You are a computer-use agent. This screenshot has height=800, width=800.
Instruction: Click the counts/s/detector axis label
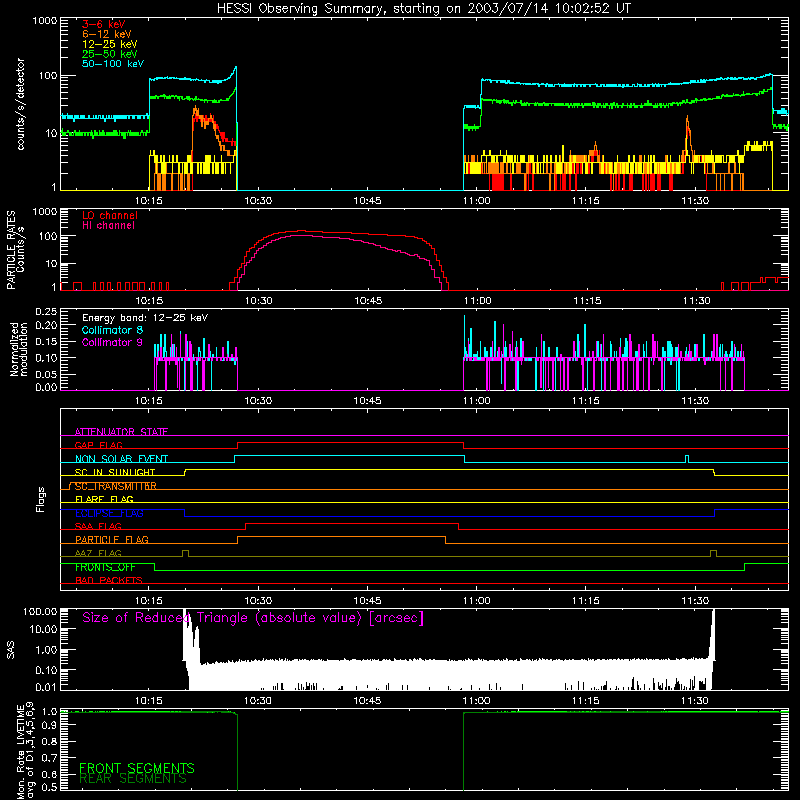point(20,104)
